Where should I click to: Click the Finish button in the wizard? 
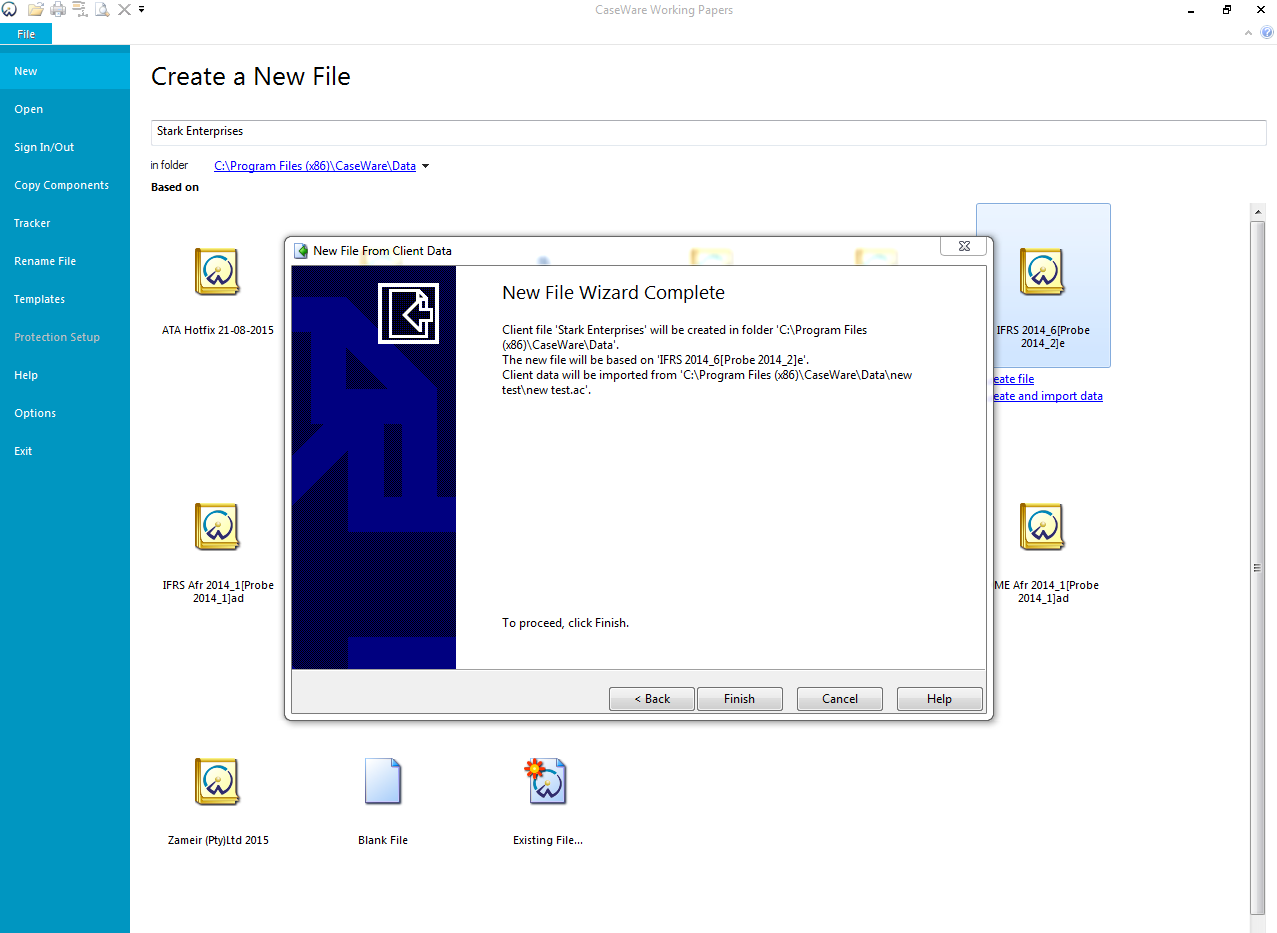(x=739, y=699)
